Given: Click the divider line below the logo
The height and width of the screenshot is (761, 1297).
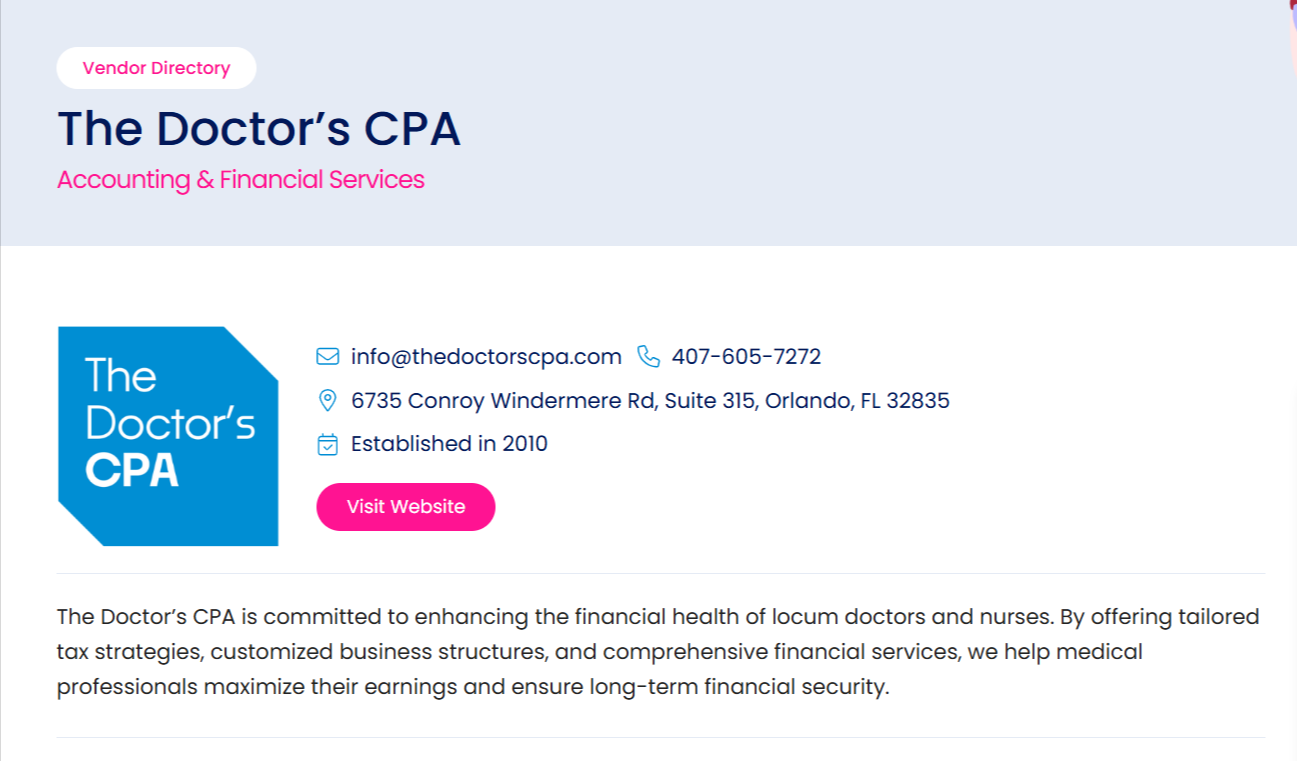Looking at the screenshot, I should point(660,573).
